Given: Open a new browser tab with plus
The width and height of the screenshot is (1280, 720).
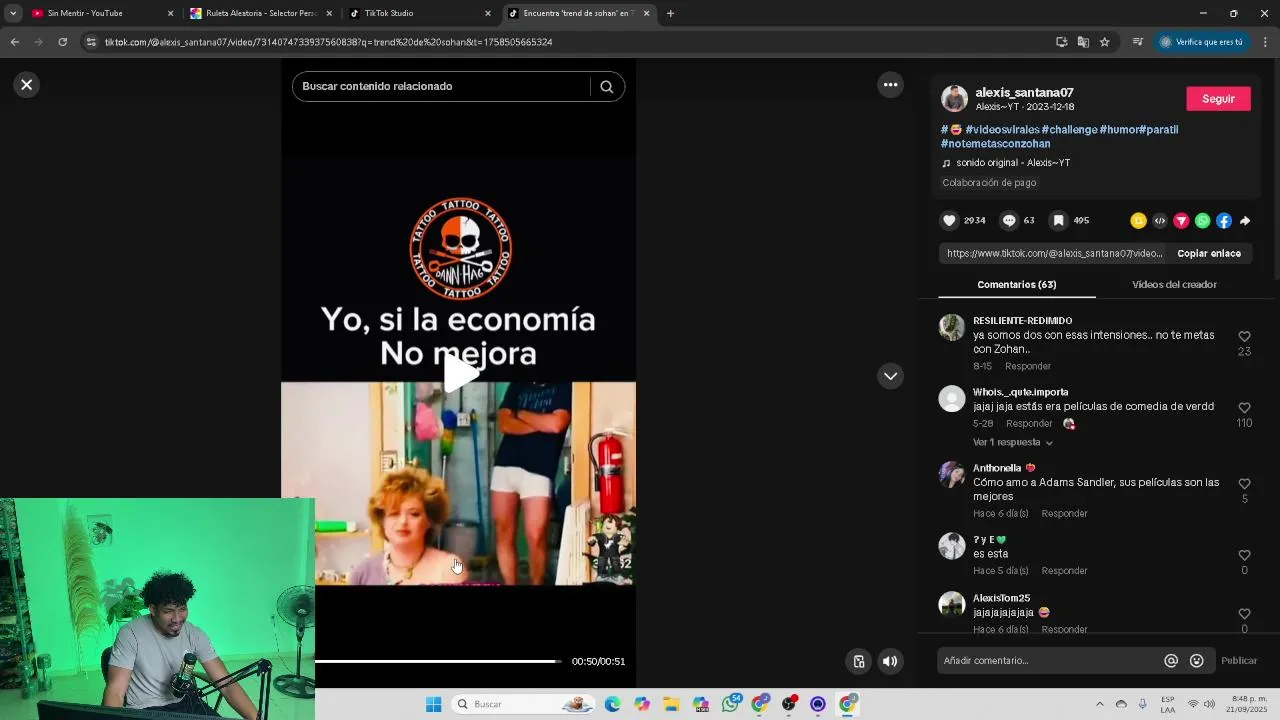Looking at the screenshot, I should [670, 13].
